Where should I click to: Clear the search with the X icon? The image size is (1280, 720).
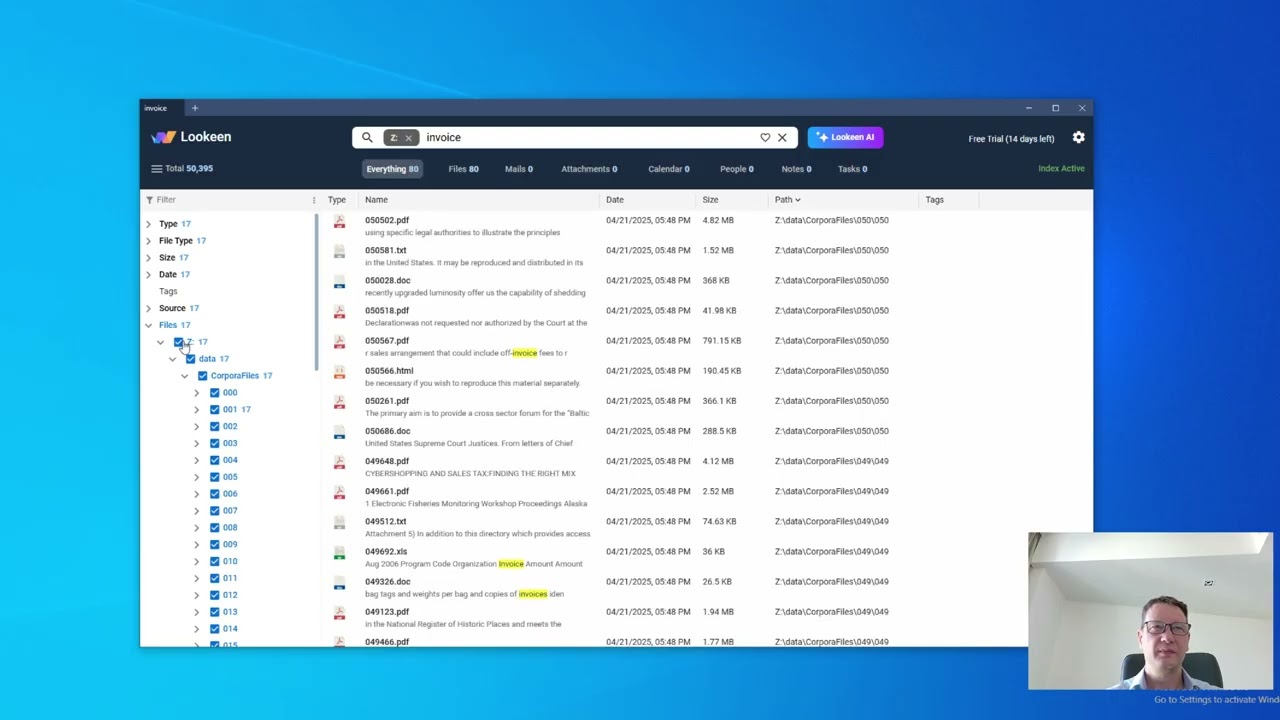[x=782, y=137]
